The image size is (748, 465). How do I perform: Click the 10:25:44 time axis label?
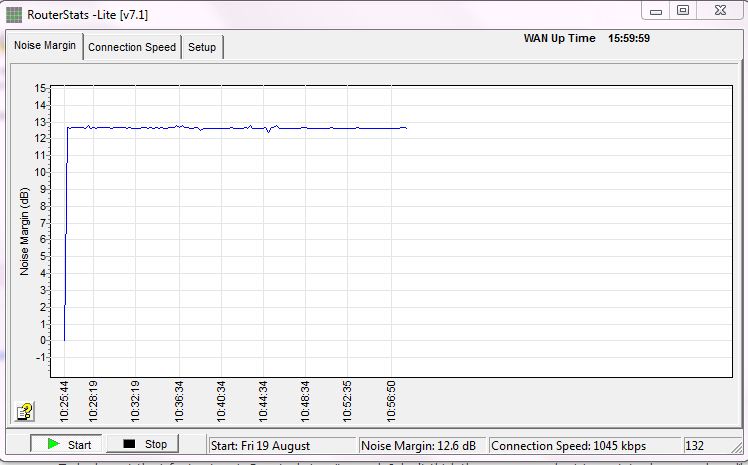(64, 399)
